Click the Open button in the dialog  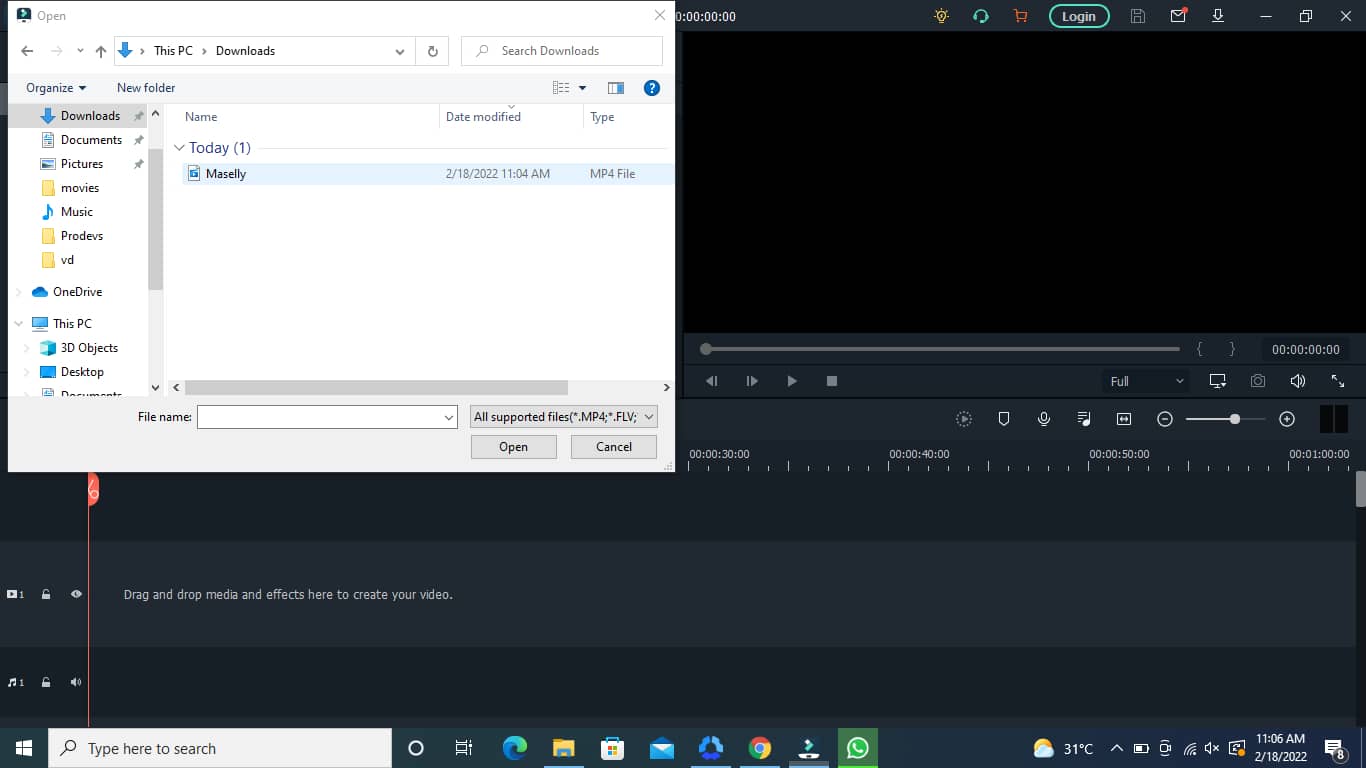(514, 447)
